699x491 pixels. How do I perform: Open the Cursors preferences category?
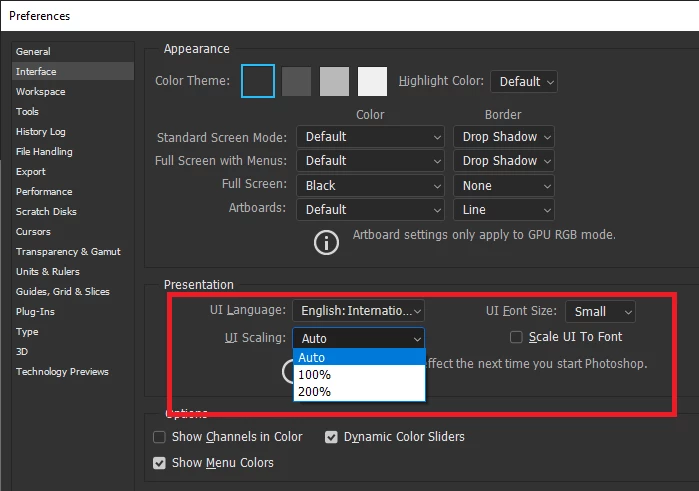(73, 231)
